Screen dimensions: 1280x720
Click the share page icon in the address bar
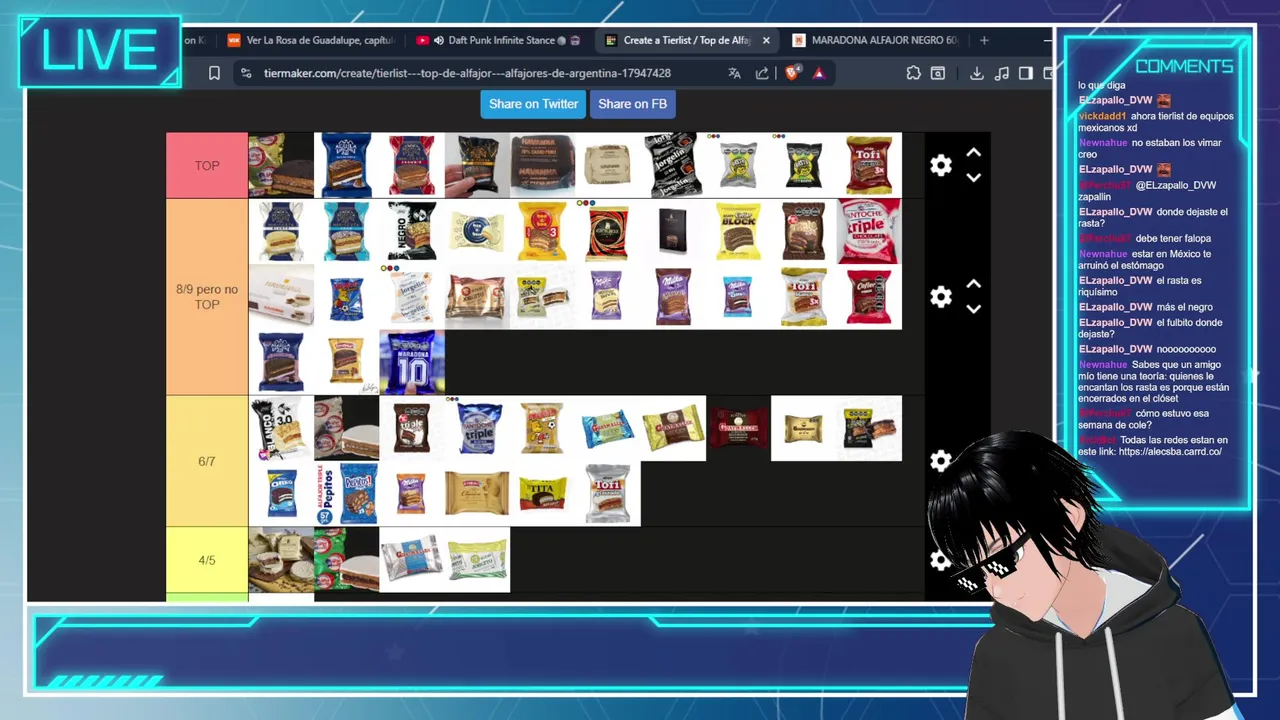[x=762, y=73]
